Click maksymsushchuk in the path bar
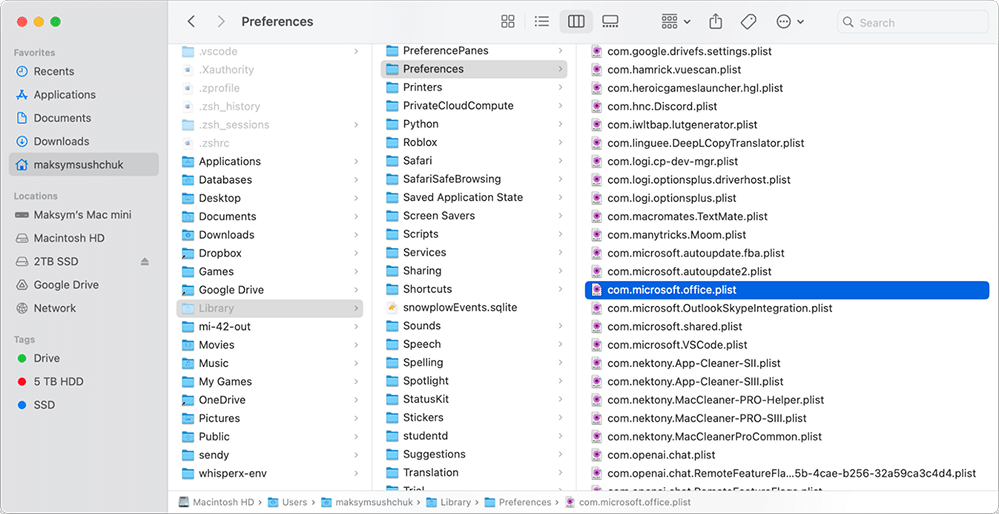999x514 pixels. click(368, 503)
